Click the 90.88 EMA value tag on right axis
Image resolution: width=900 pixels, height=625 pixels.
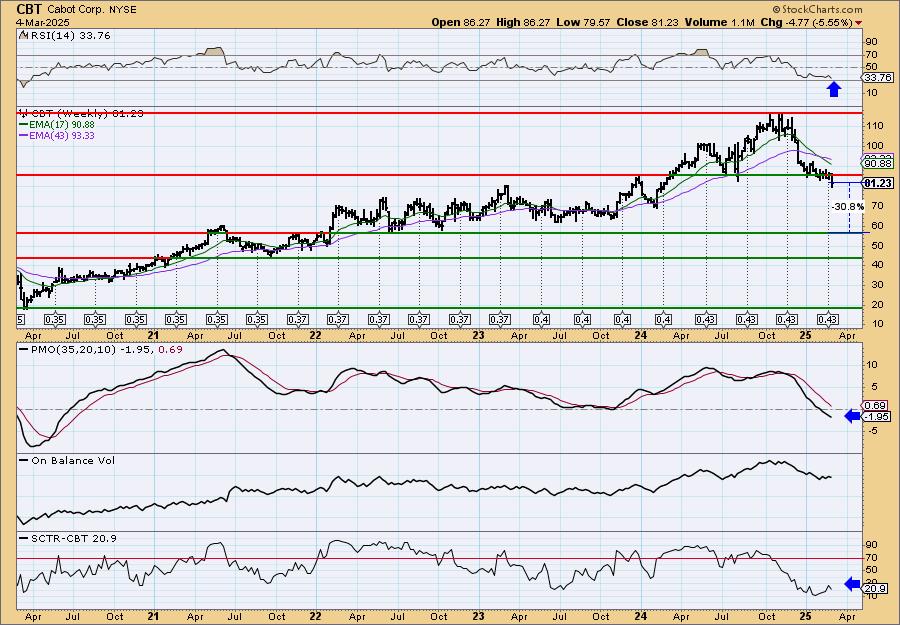878,164
